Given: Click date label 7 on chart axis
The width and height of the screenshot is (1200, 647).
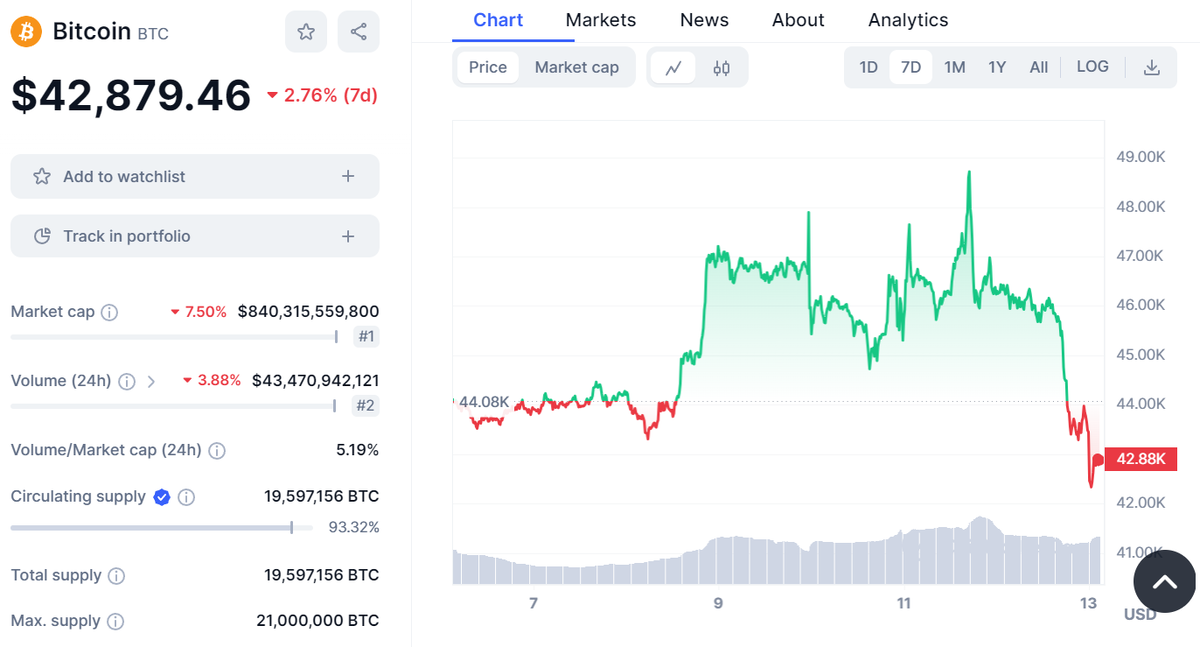Looking at the screenshot, I should tap(533, 603).
